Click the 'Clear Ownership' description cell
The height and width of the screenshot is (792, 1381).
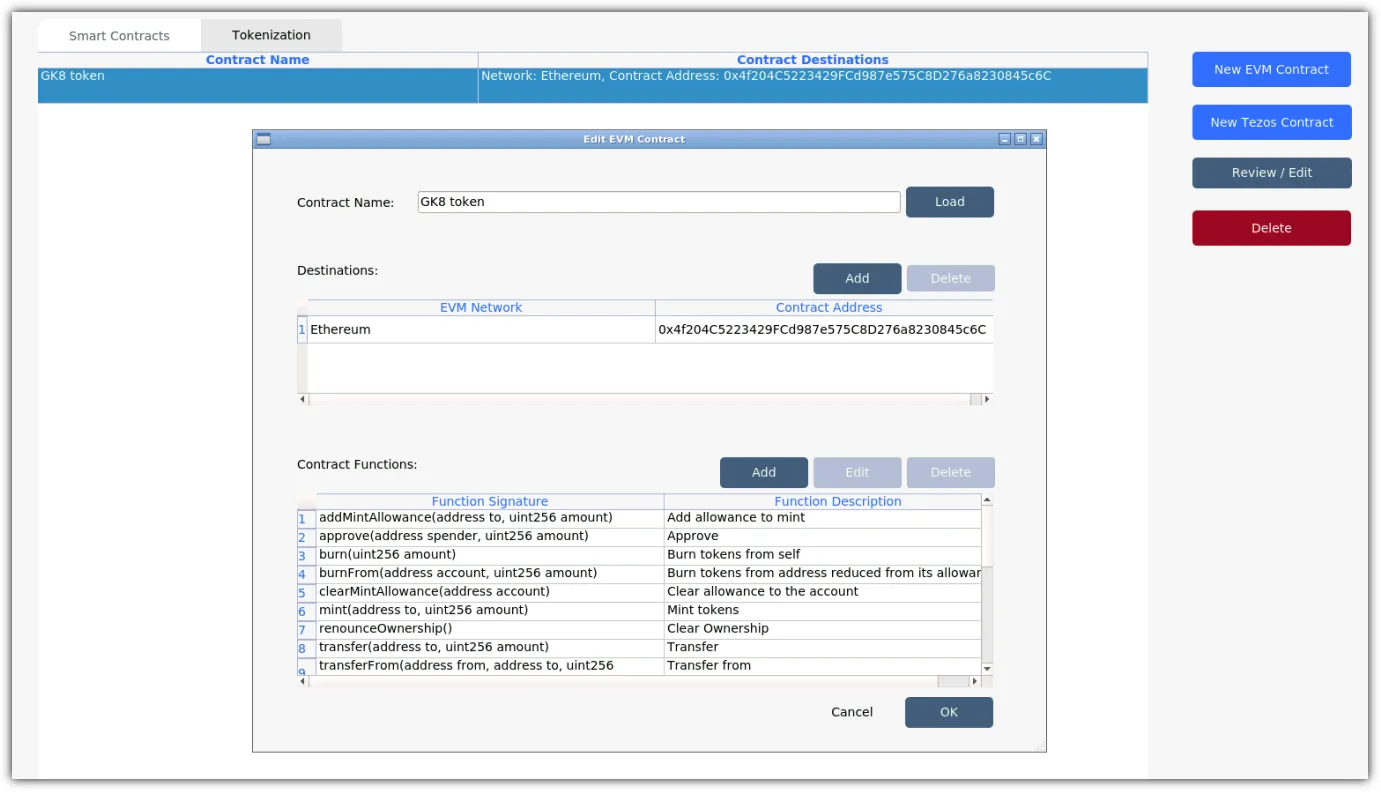point(822,629)
